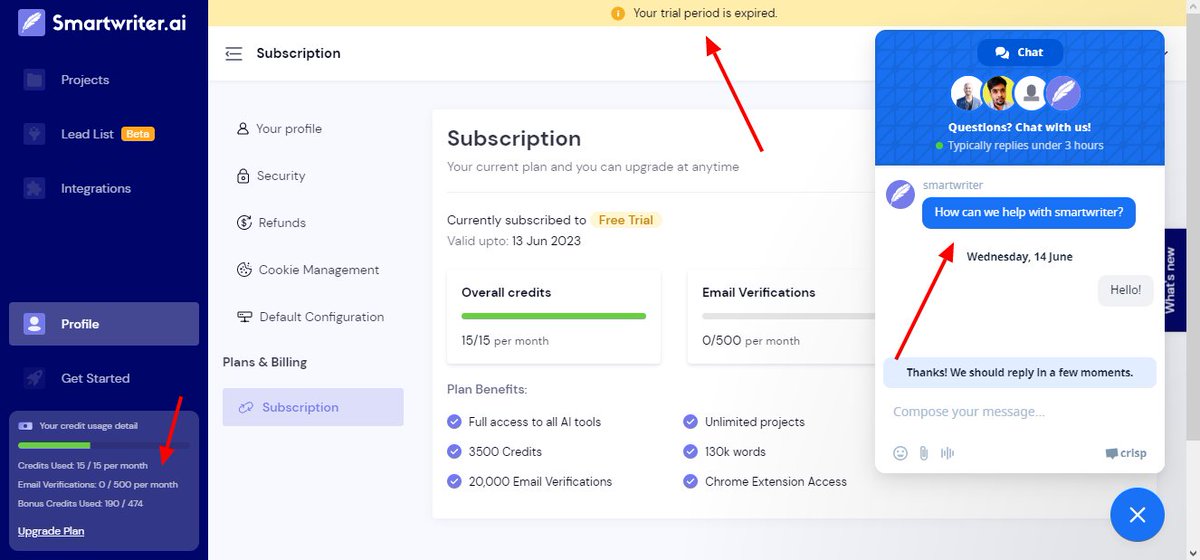Screen dimensions: 1200x560
Task: Click the 'How can we help with smartwriter?' message
Action: tap(1028, 212)
